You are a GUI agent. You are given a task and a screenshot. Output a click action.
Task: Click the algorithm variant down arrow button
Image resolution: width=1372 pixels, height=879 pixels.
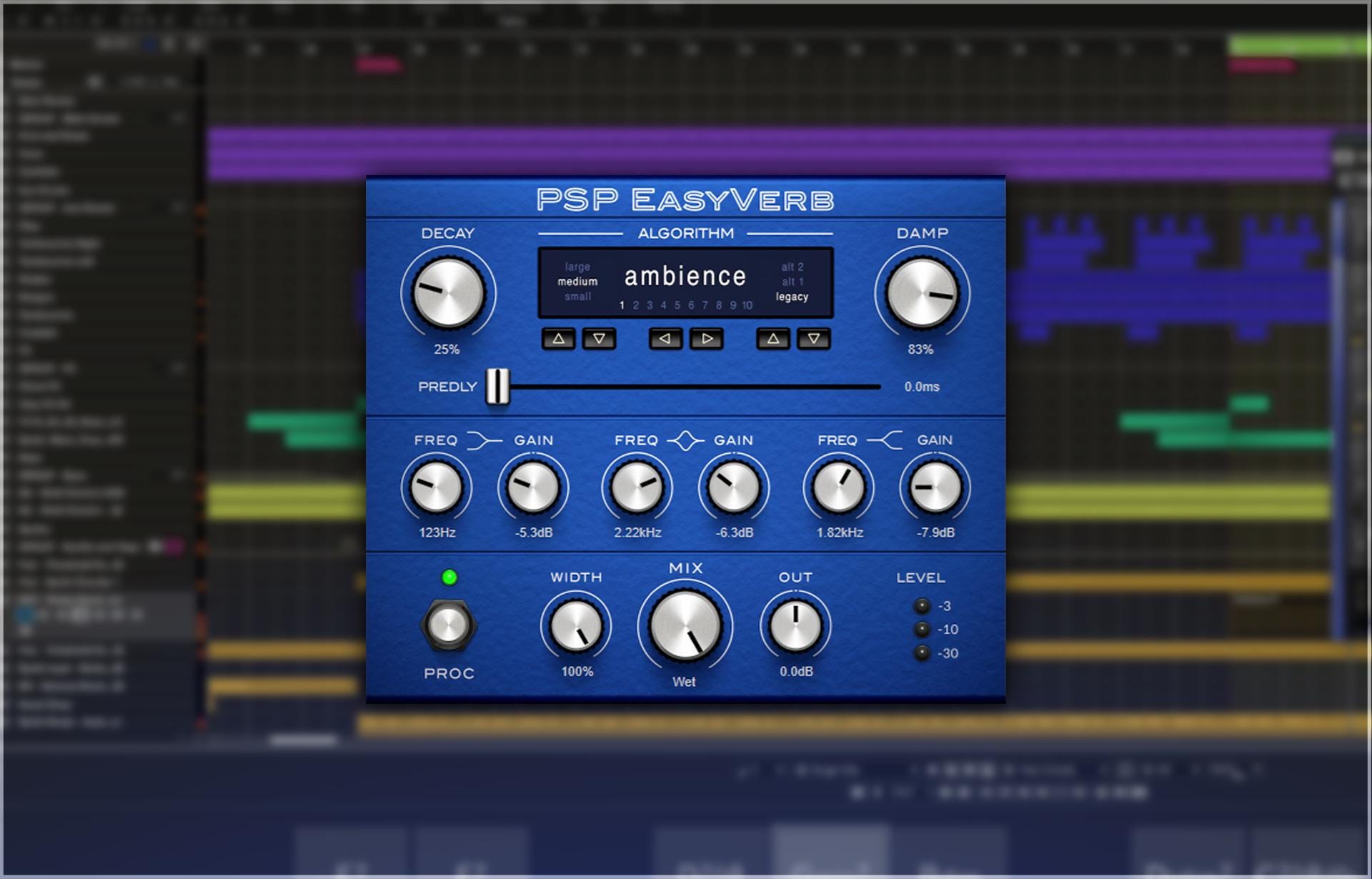814,339
